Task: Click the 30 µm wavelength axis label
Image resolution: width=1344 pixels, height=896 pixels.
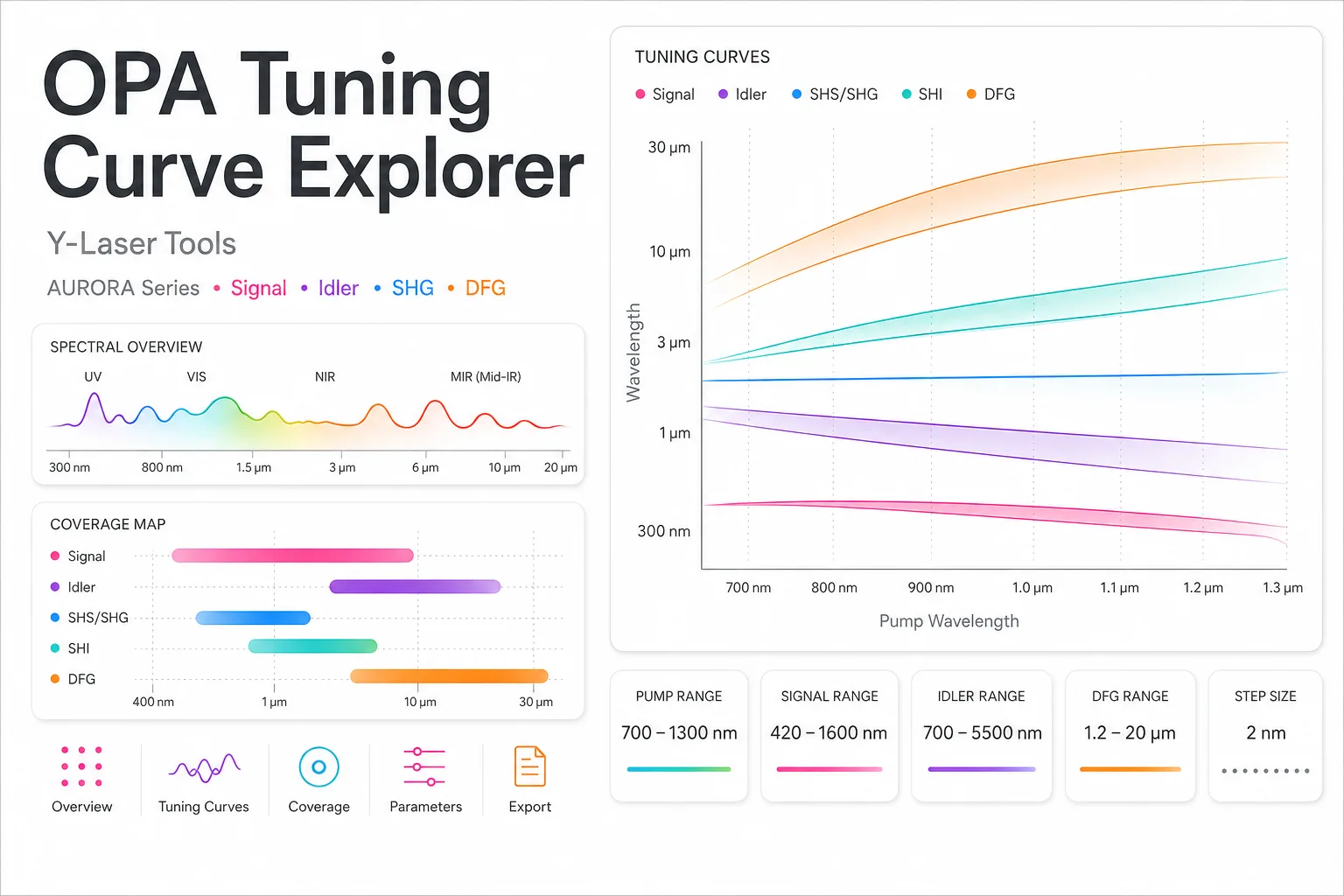Action: click(x=669, y=147)
